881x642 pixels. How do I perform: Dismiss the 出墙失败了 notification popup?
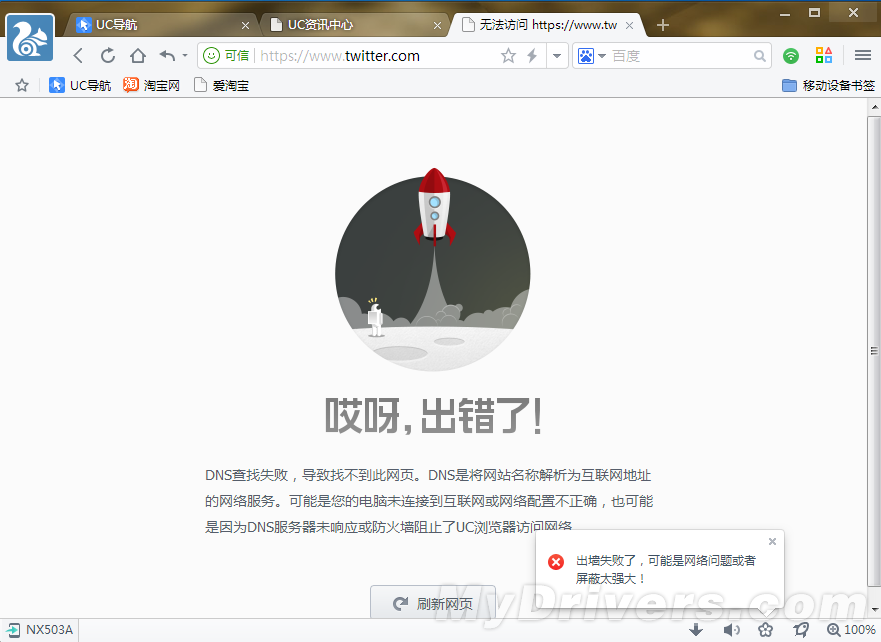click(x=773, y=541)
